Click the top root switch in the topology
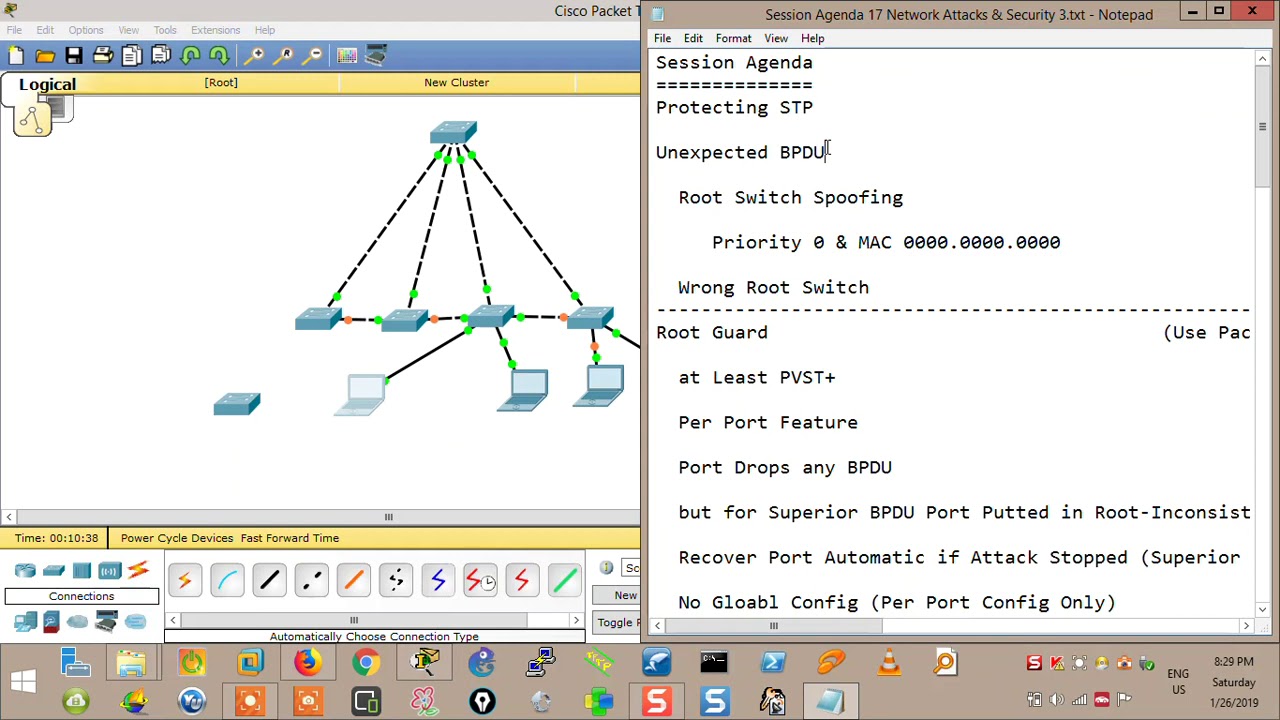Screen dimensions: 1280x720 click(453, 132)
